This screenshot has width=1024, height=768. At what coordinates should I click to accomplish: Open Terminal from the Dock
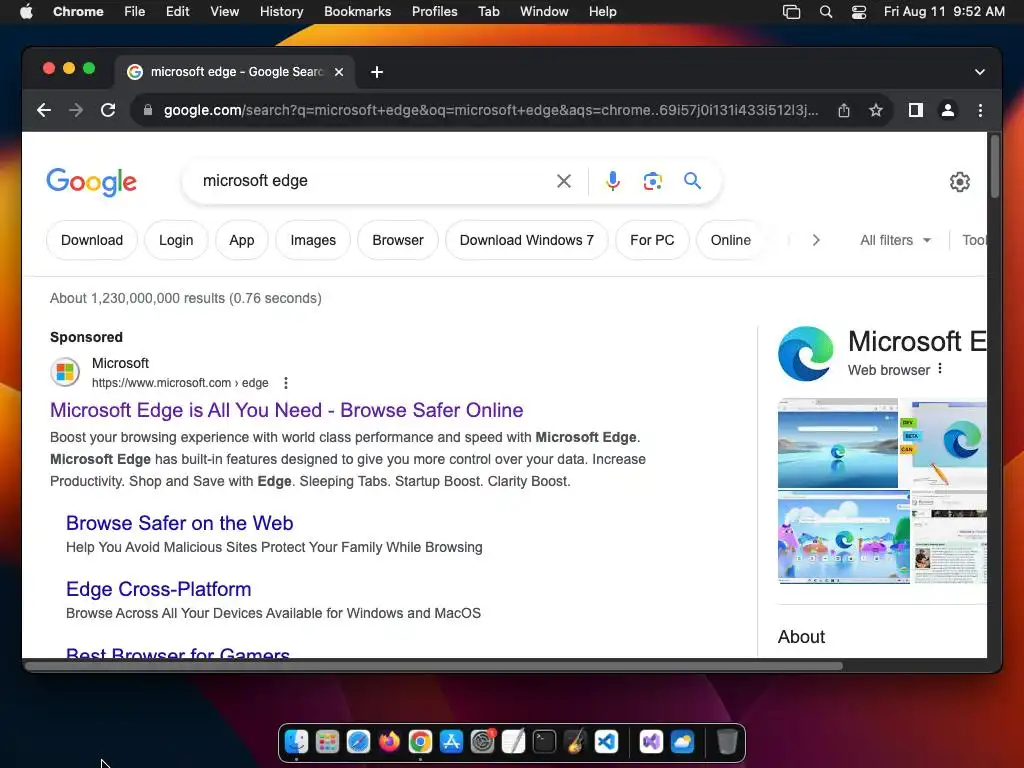pyautogui.click(x=544, y=742)
